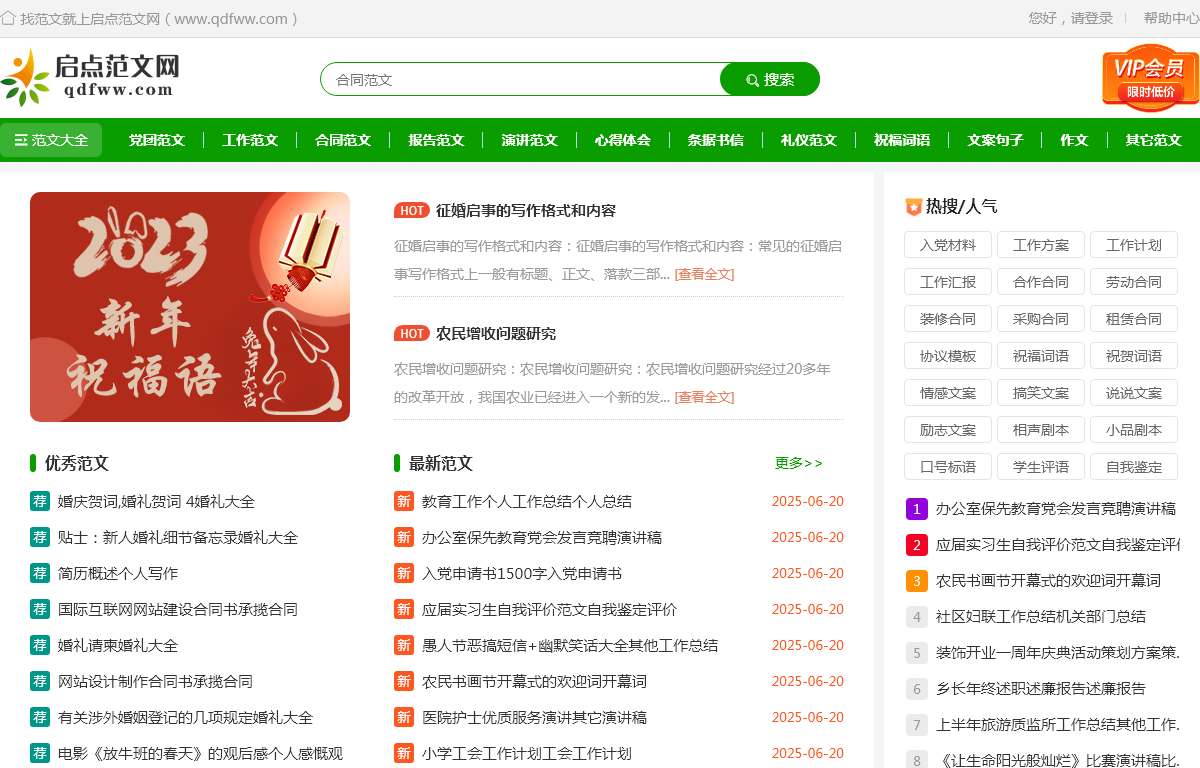
Task: Click the purple rank 1 badge
Action: [917, 509]
